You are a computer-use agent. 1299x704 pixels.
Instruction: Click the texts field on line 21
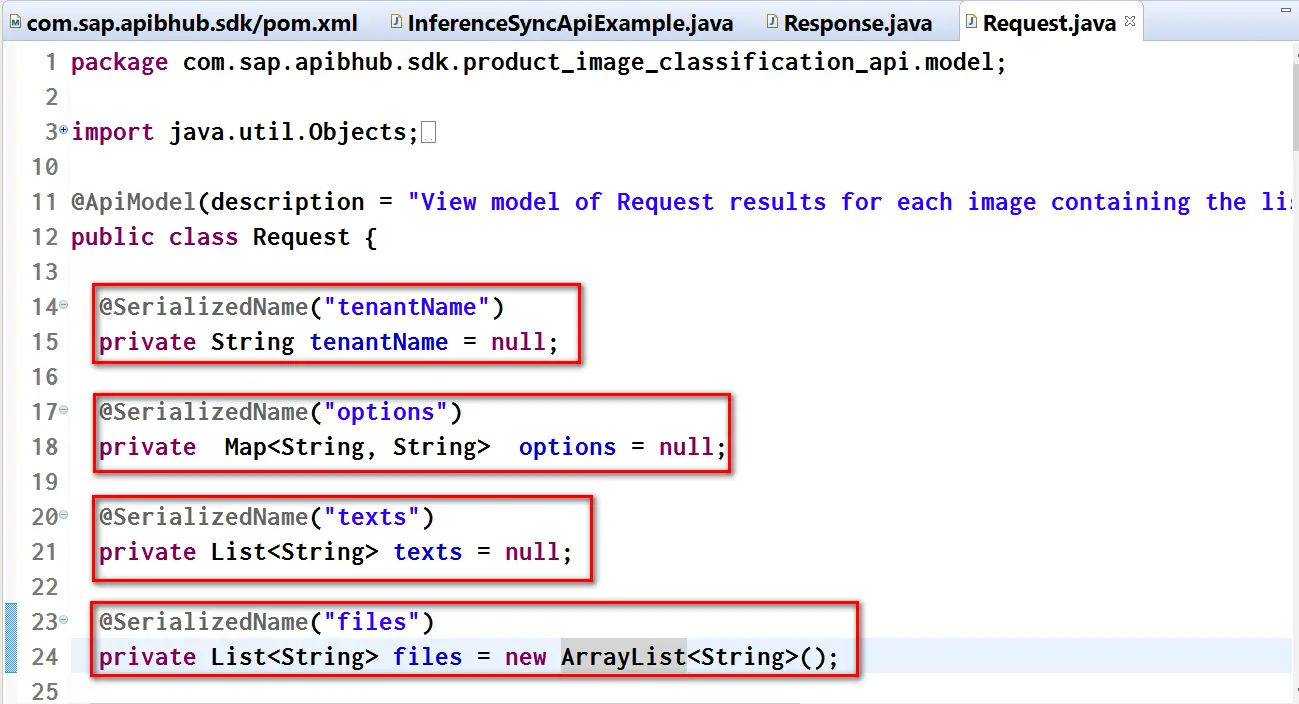(x=428, y=552)
